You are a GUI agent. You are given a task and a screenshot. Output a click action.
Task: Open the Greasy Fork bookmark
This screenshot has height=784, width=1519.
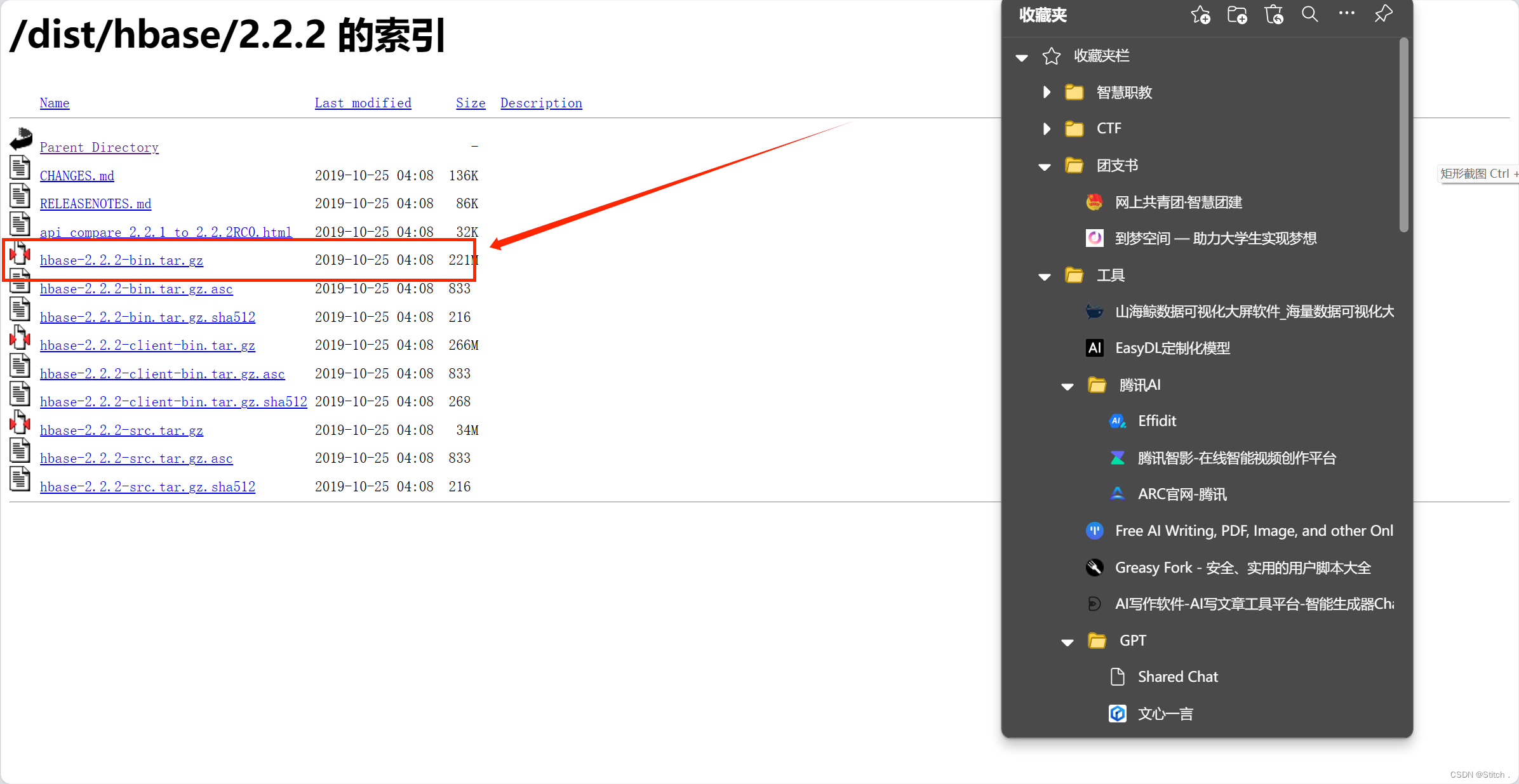[x=1242, y=567]
